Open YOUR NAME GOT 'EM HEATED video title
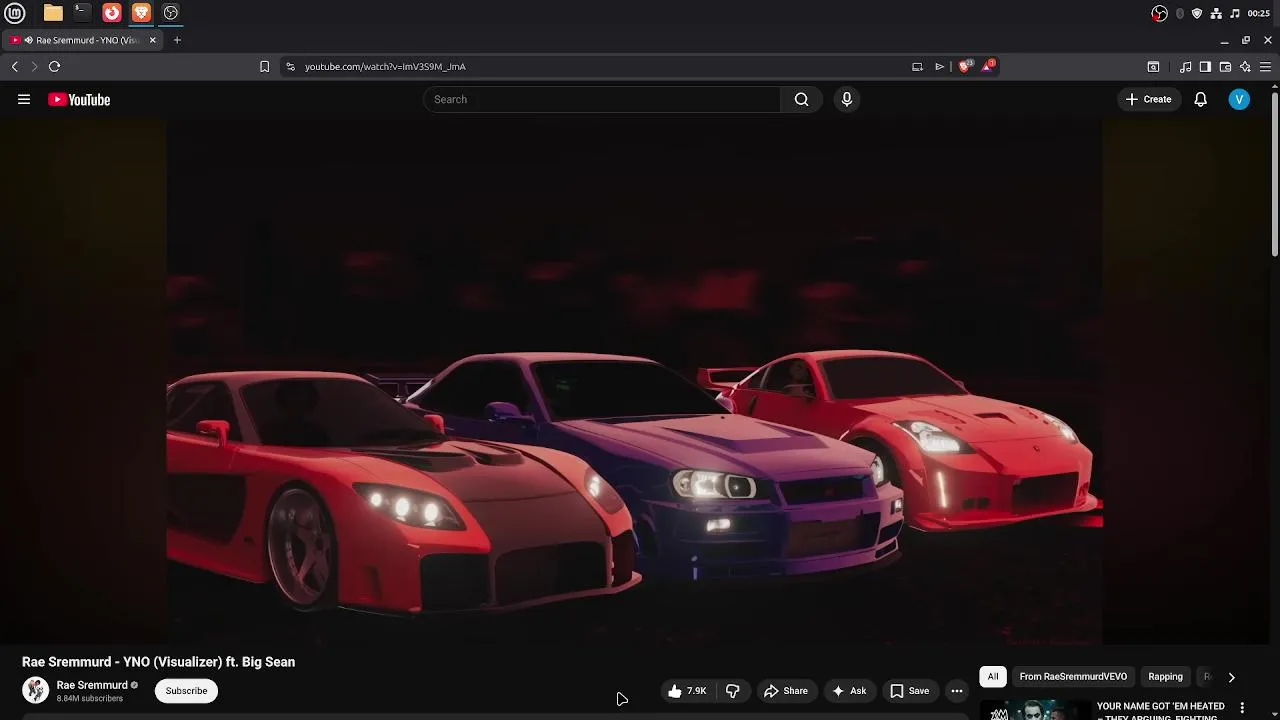This screenshot has width=1280, height=720. [x=1161, y=711]
